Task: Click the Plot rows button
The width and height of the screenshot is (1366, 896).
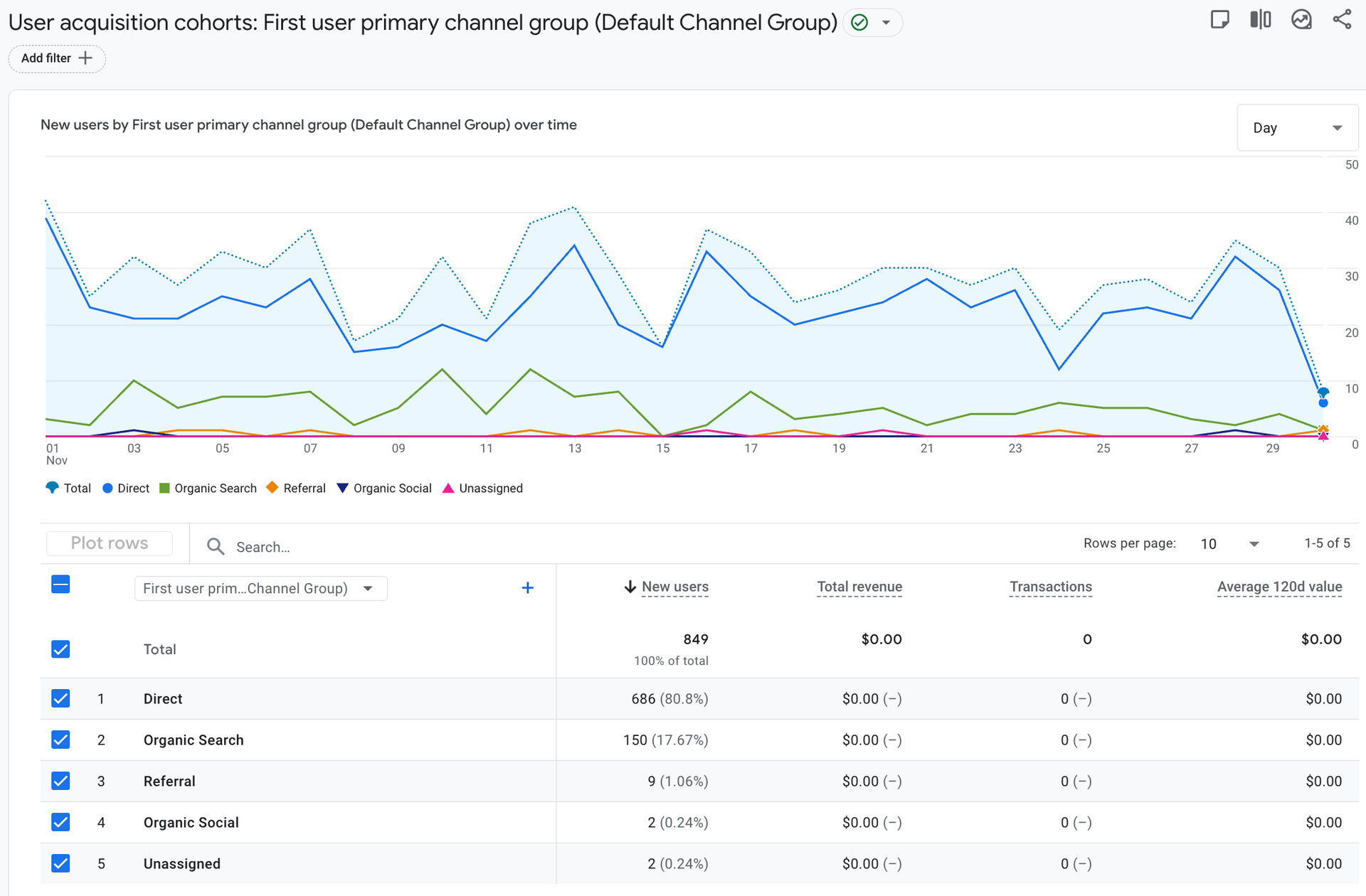Action: click(x=110, y=543)
